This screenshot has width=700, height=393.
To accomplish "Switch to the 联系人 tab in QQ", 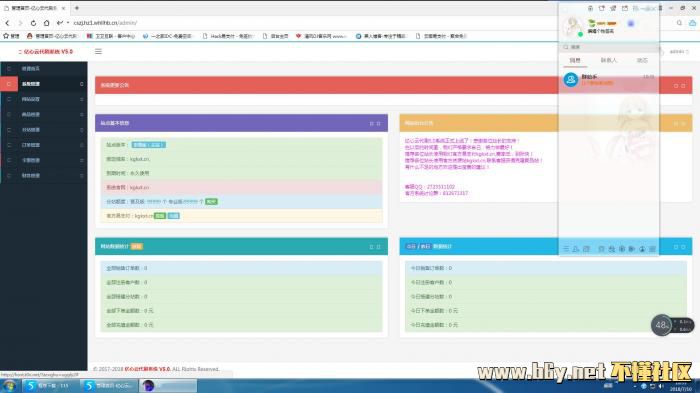I will 608,60.
